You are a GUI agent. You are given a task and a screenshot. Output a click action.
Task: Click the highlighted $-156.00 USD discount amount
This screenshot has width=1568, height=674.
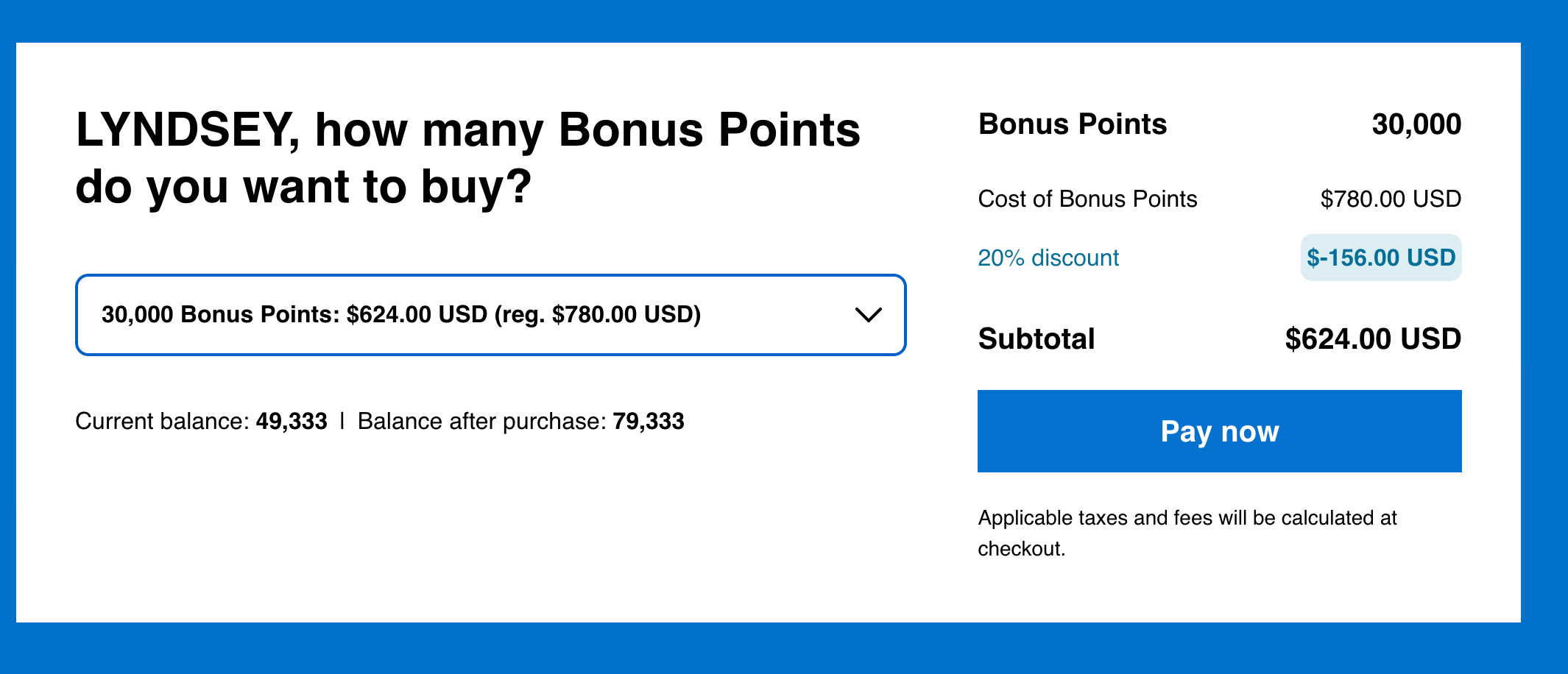[x=1380, y=258]
